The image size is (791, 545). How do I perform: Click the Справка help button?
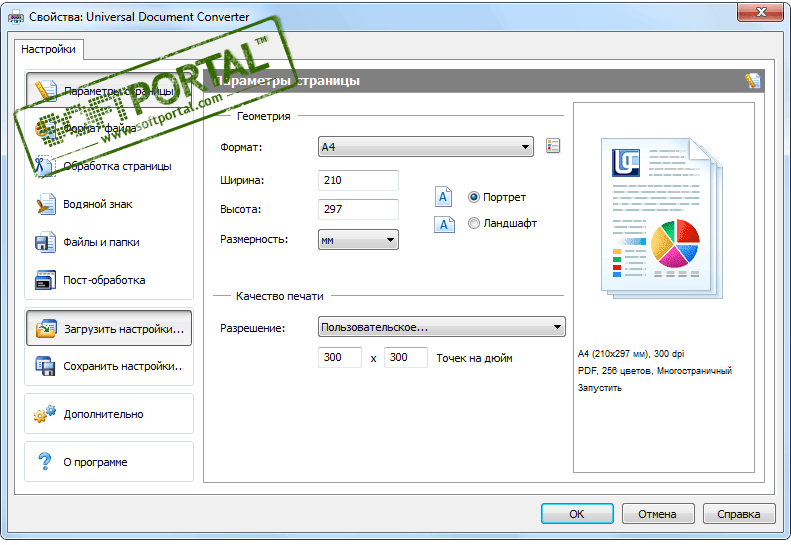(739, 514)
